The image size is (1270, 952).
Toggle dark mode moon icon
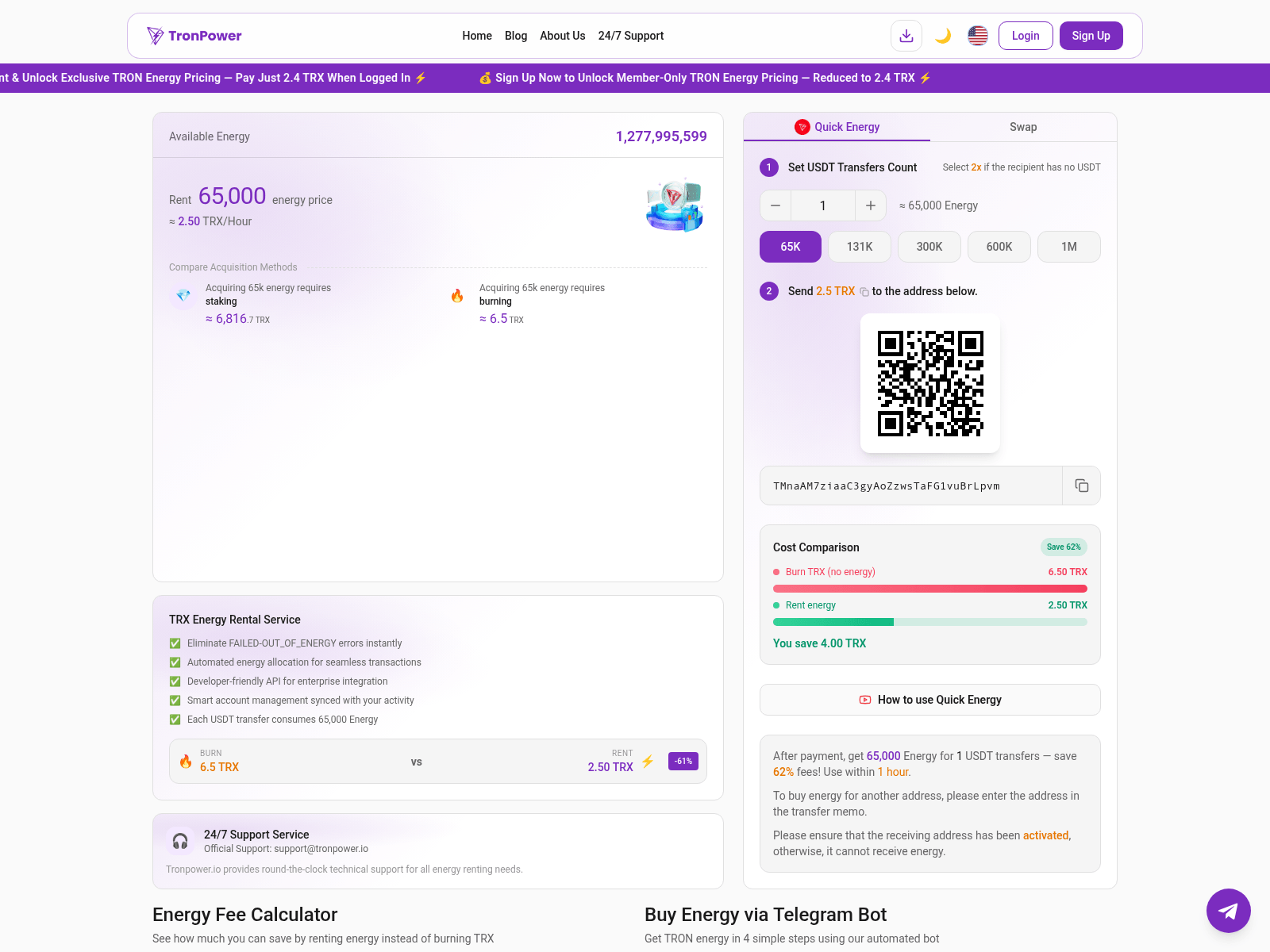coord(943,36)
